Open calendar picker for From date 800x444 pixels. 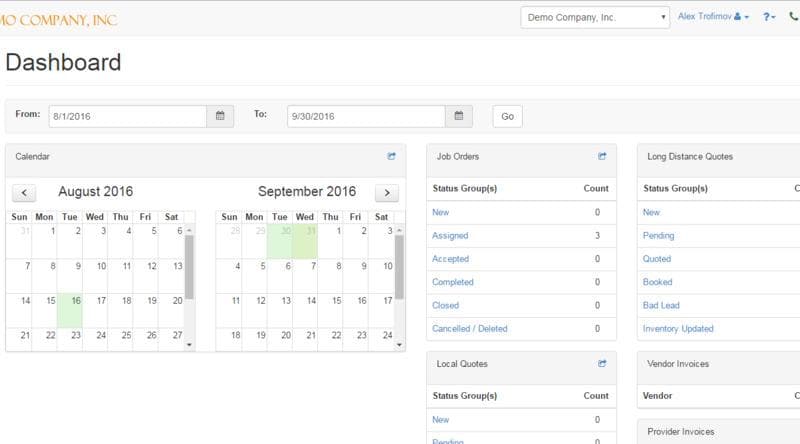pyautogui.click(x=220, y=116)
